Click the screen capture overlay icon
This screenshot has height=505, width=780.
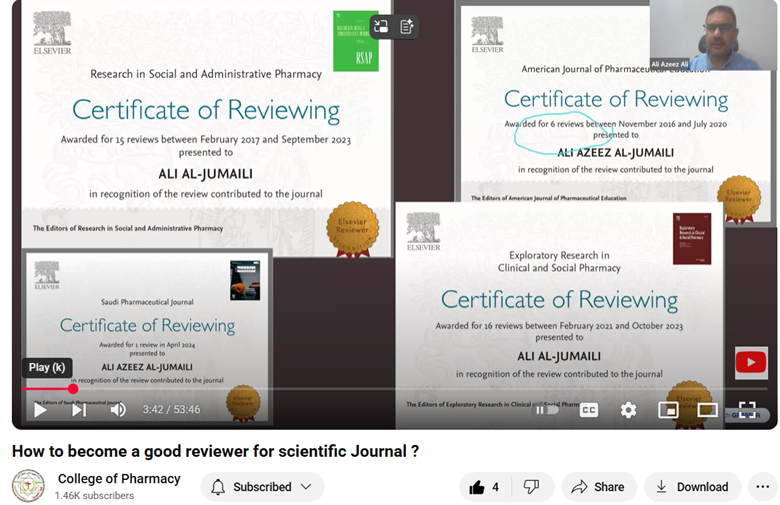pos(382,26)
